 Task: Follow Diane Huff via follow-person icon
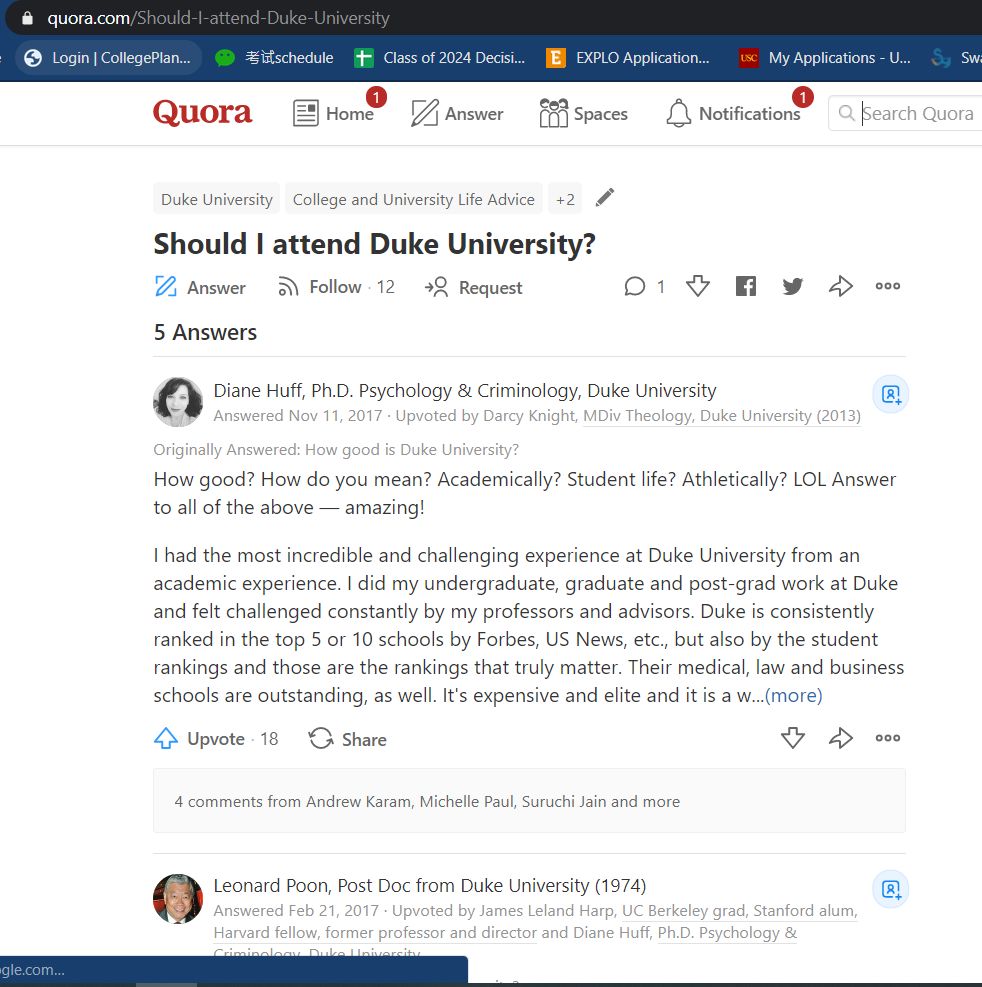(x=891, y=394)
